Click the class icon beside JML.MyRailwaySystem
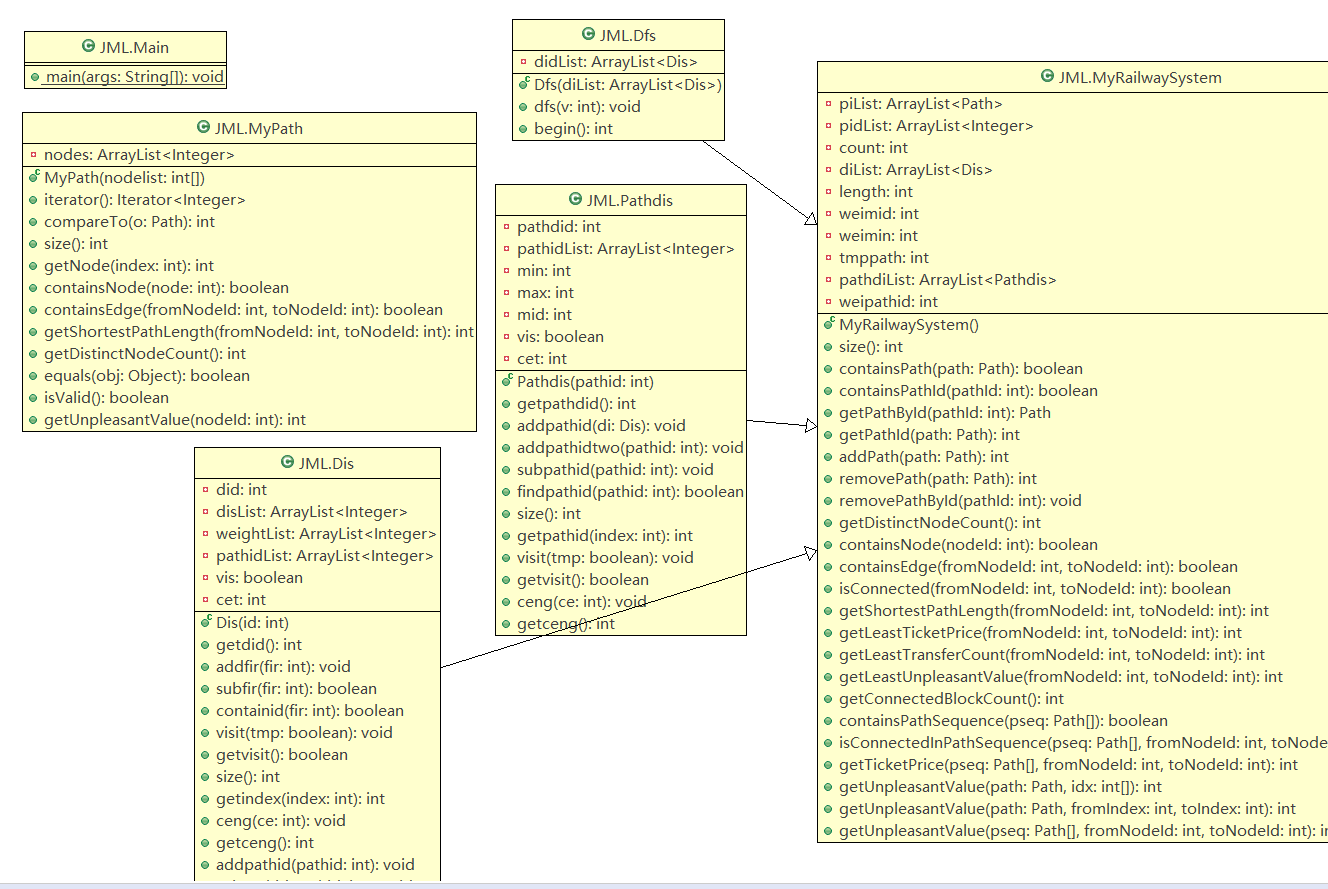Screen dimensions: 1328x889 (1047, 77)
